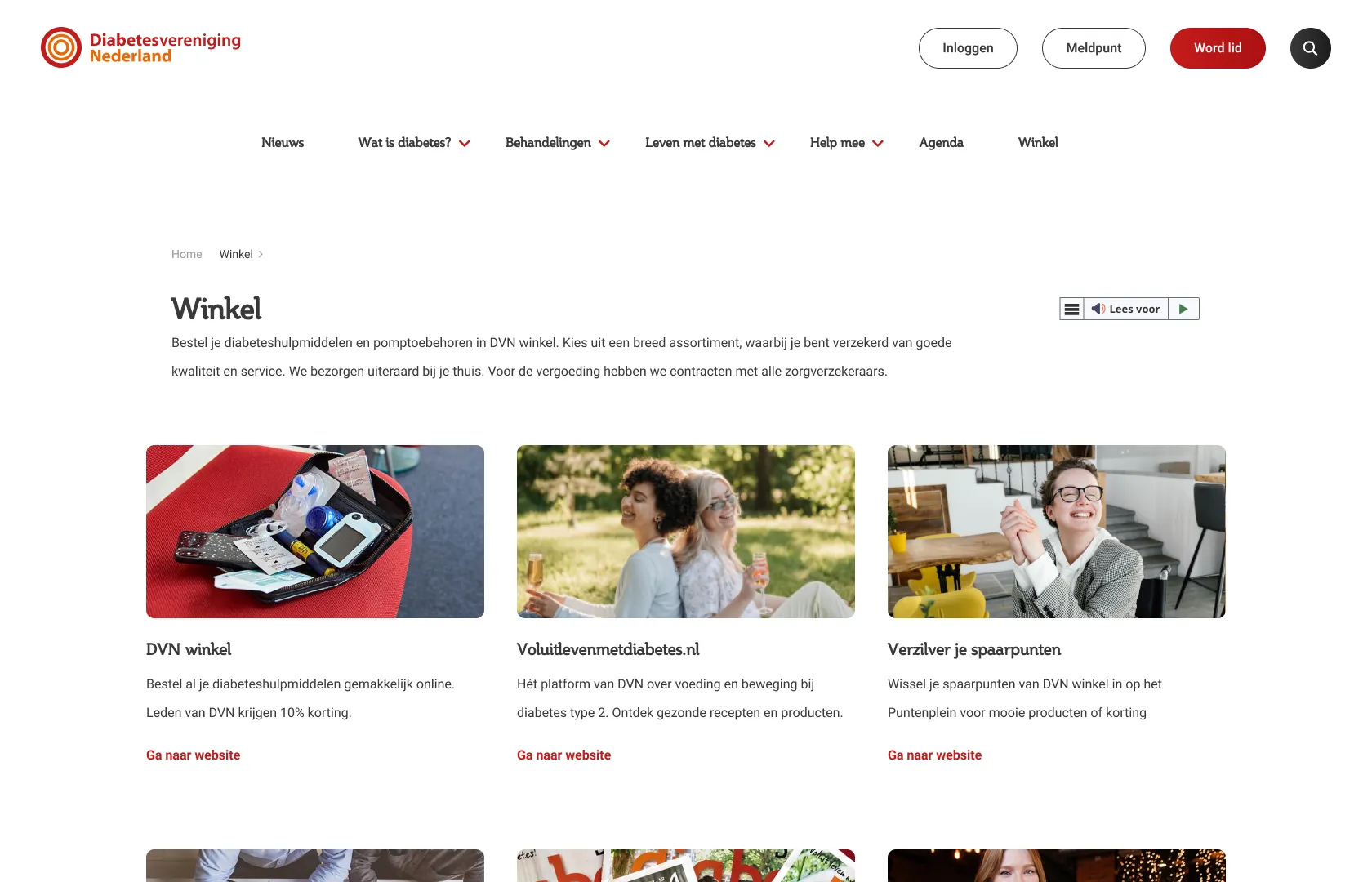The height and width of the screenshot is (882, 1372).
Task: Open the Lees voor hamburger menu icon
Action: (x=1071, y=309)
